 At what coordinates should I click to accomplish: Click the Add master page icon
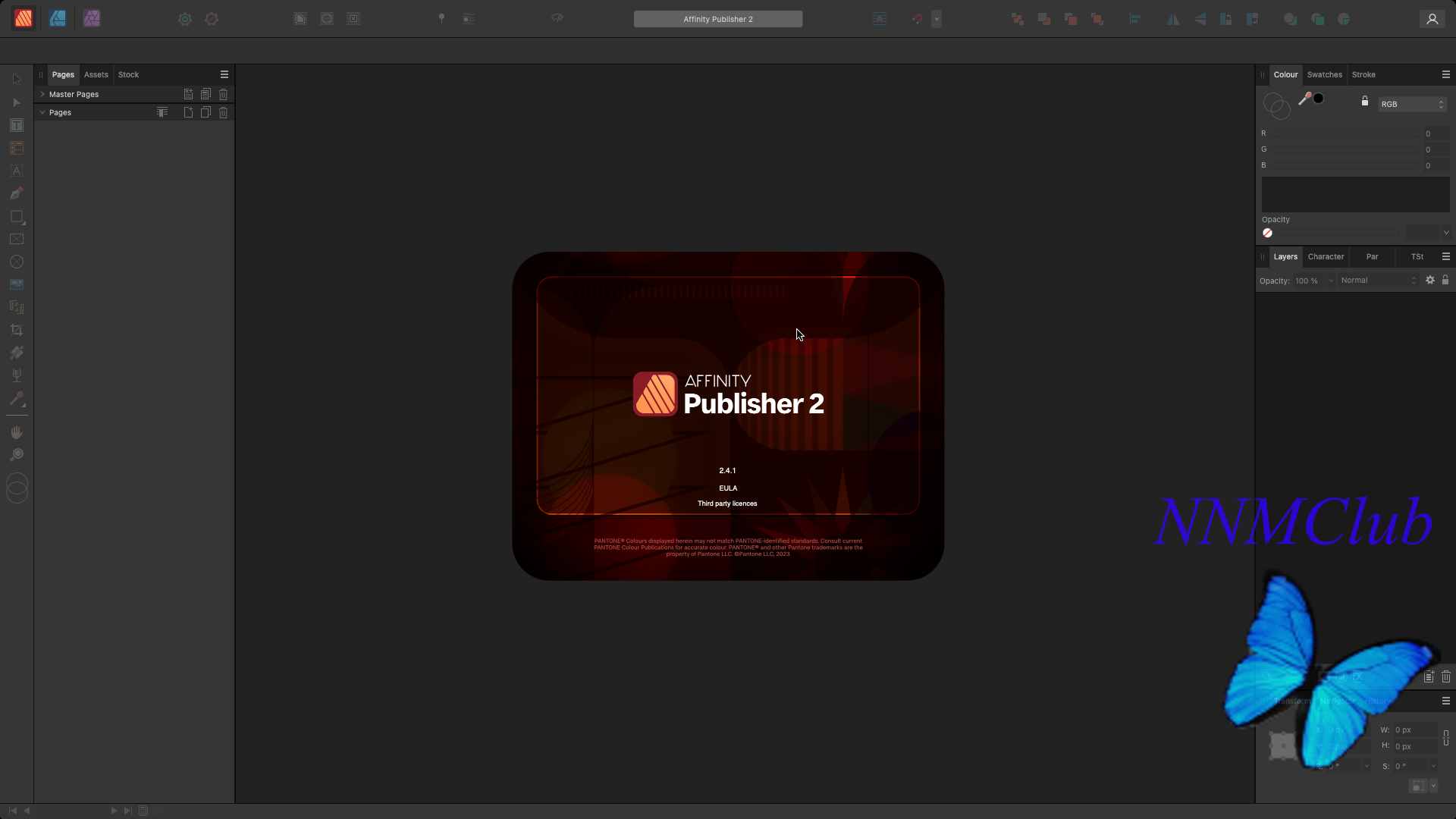point(188,94)
